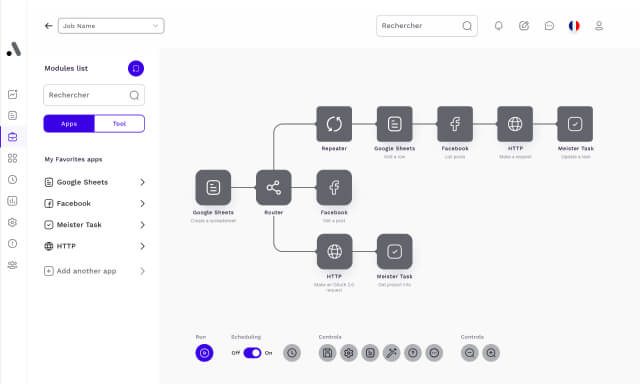Switch to the Tool tab
The height and width of the screenshot is (384, 640).
click(119, 124)
